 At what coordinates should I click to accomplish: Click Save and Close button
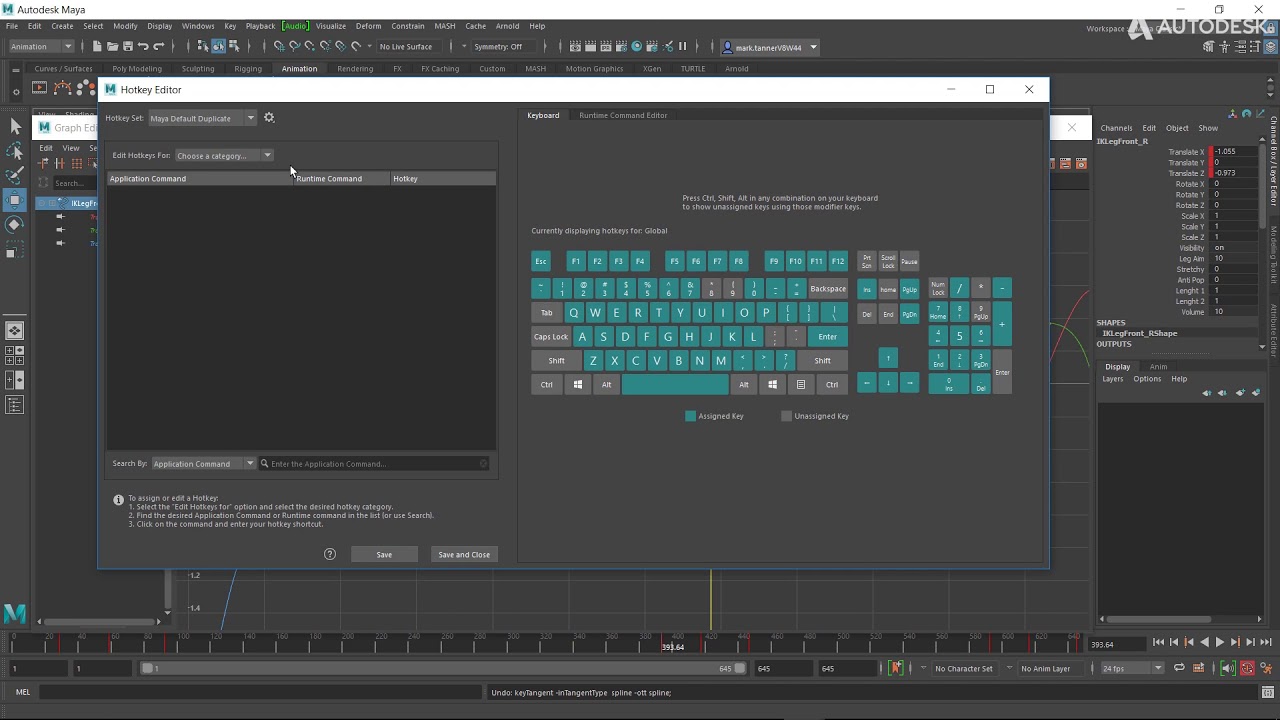pos(464,555)
